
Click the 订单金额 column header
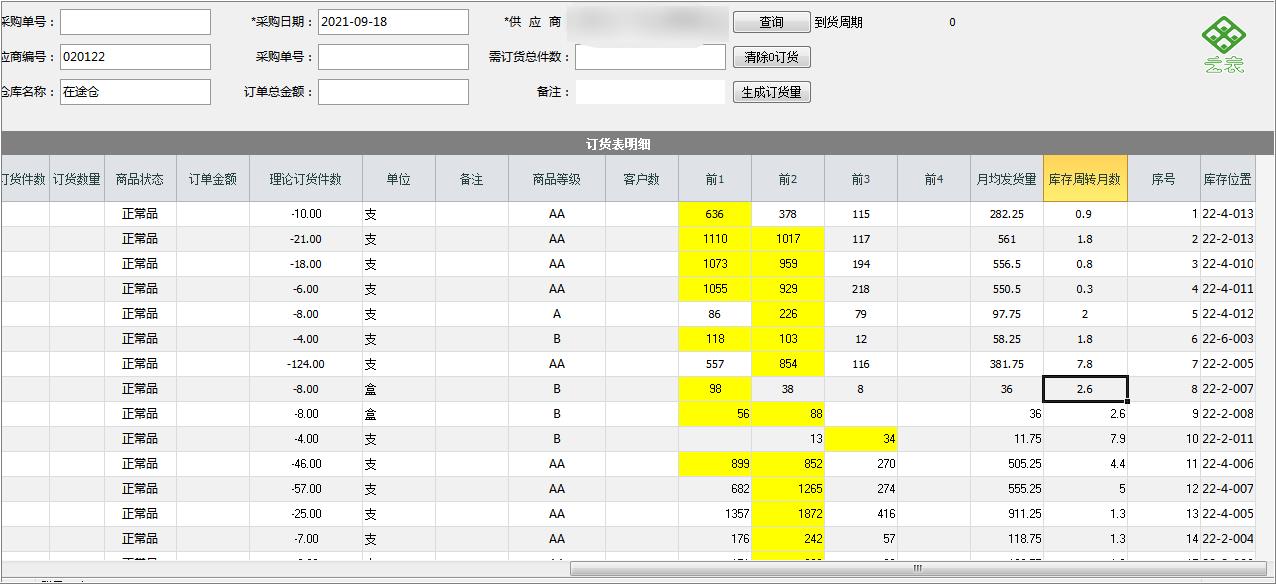point(213,179)
